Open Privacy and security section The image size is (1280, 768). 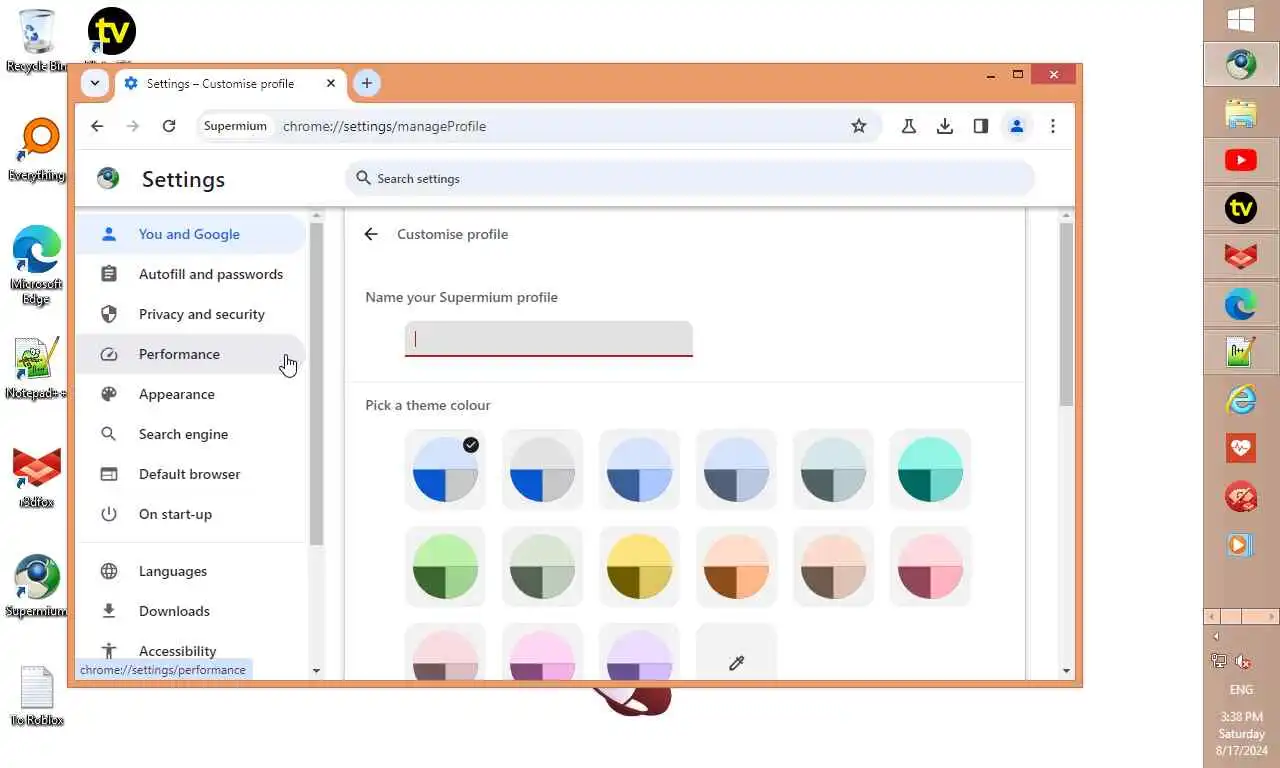190,314
